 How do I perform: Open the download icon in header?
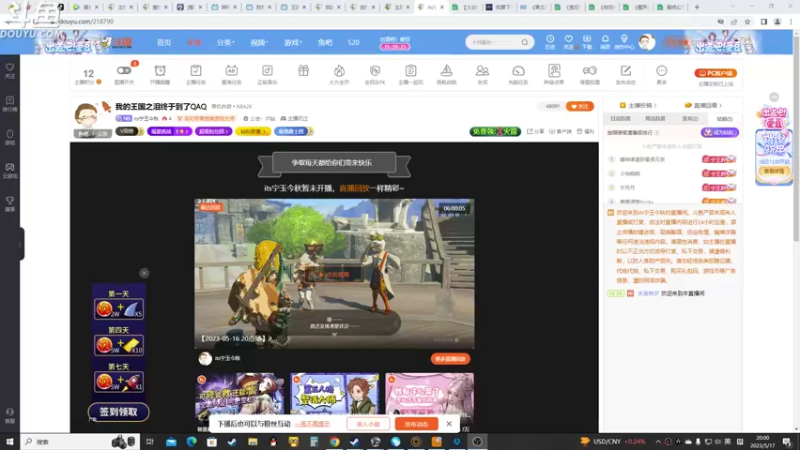click(x=587, y=42)
